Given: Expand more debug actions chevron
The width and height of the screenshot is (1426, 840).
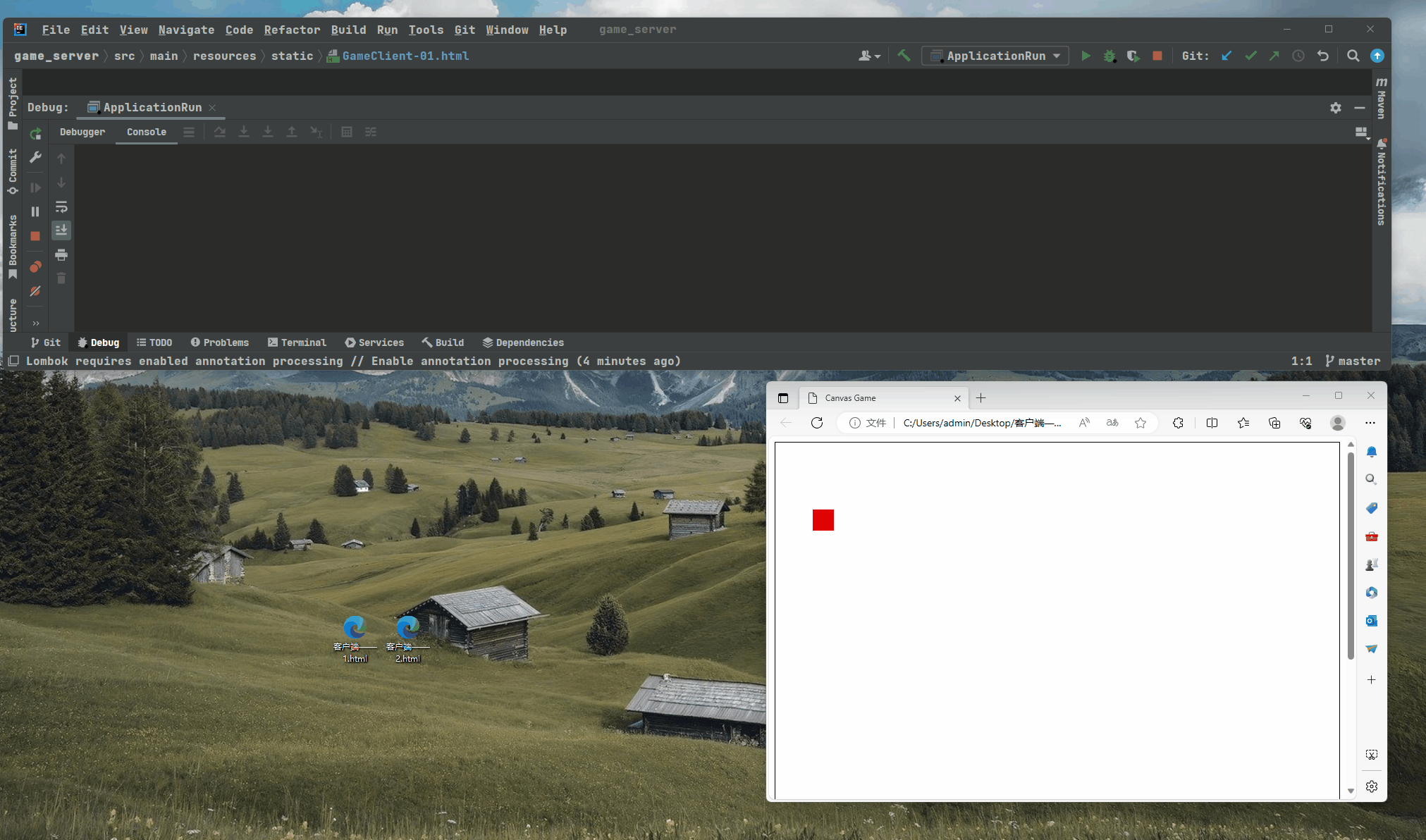Looking at the screenshot, I should click(35, 323).
